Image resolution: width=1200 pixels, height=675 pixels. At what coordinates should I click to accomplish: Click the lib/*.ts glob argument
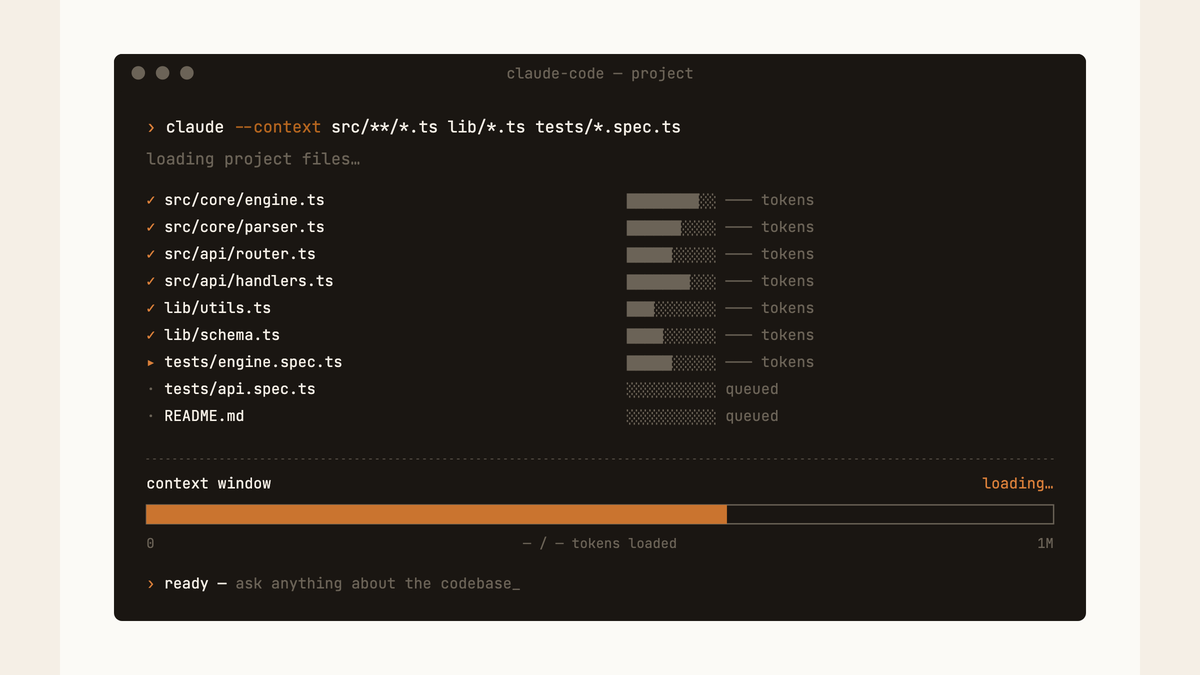487,127
